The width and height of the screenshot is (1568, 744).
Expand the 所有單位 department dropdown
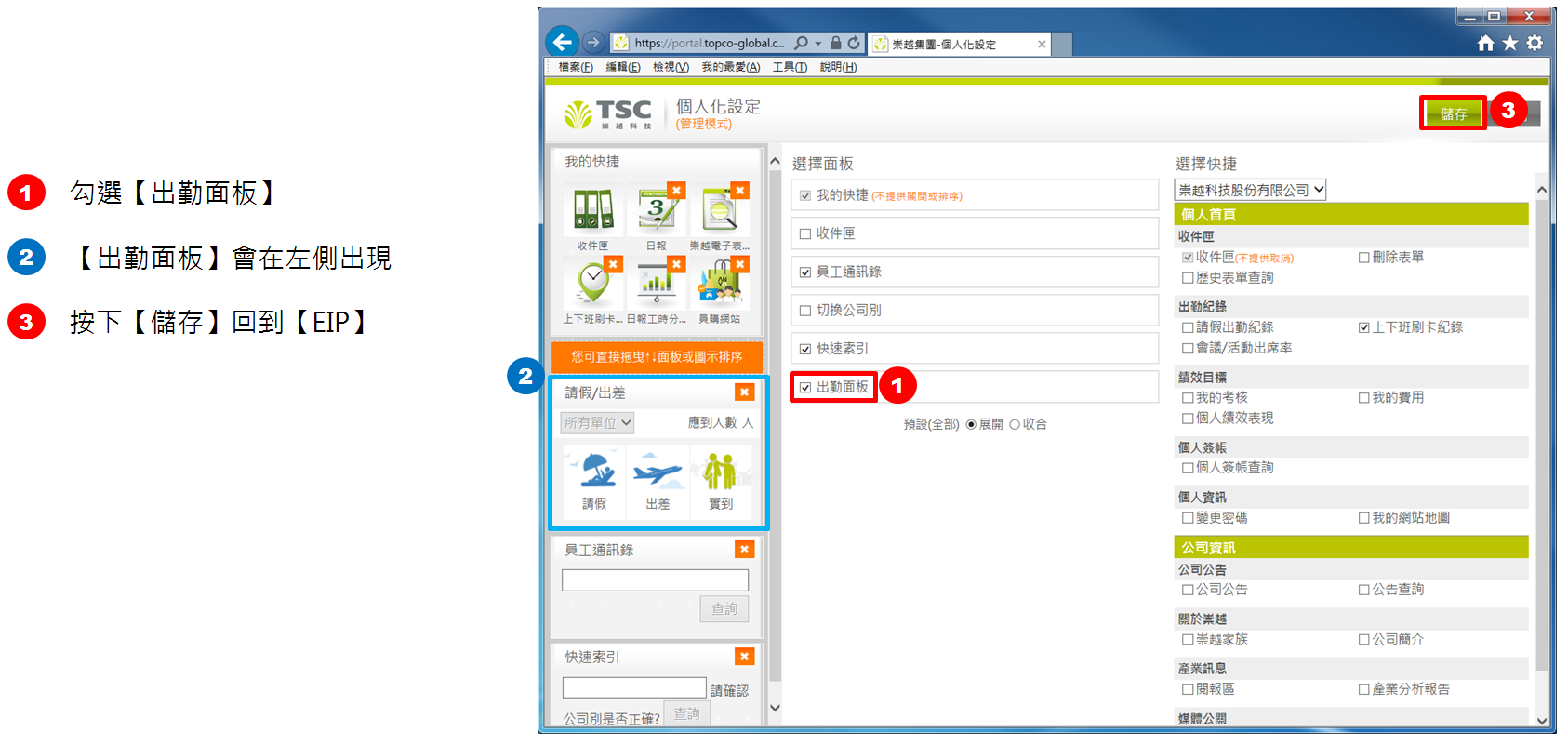pos(597,422)
